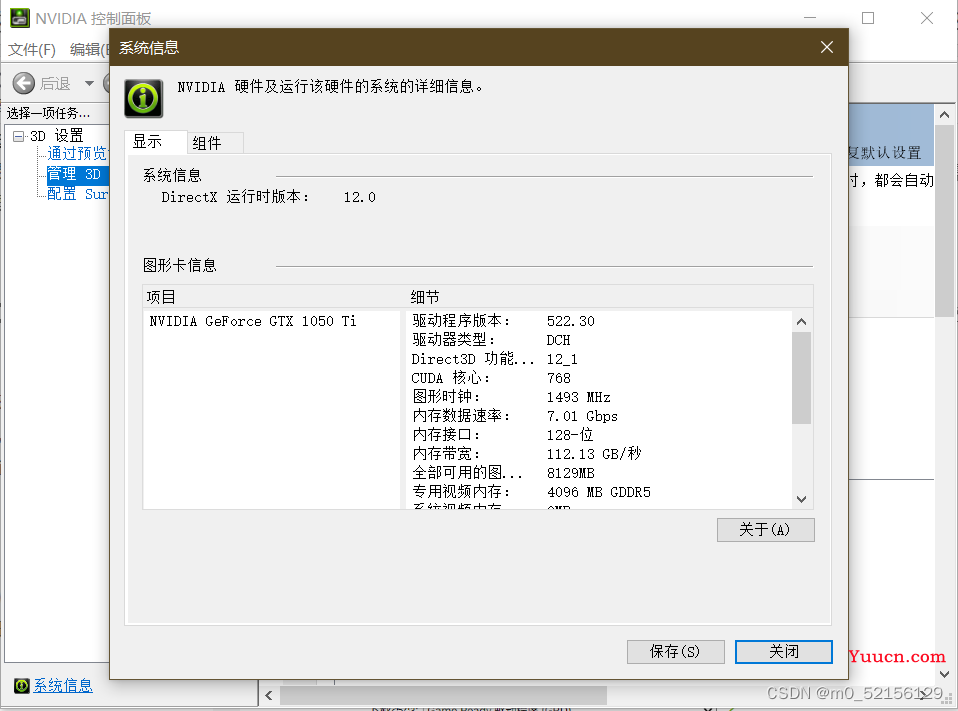Viewport: 958px width, 711px height.
Task: Select the 管理 3D tree item
Action: pos(78,174)
